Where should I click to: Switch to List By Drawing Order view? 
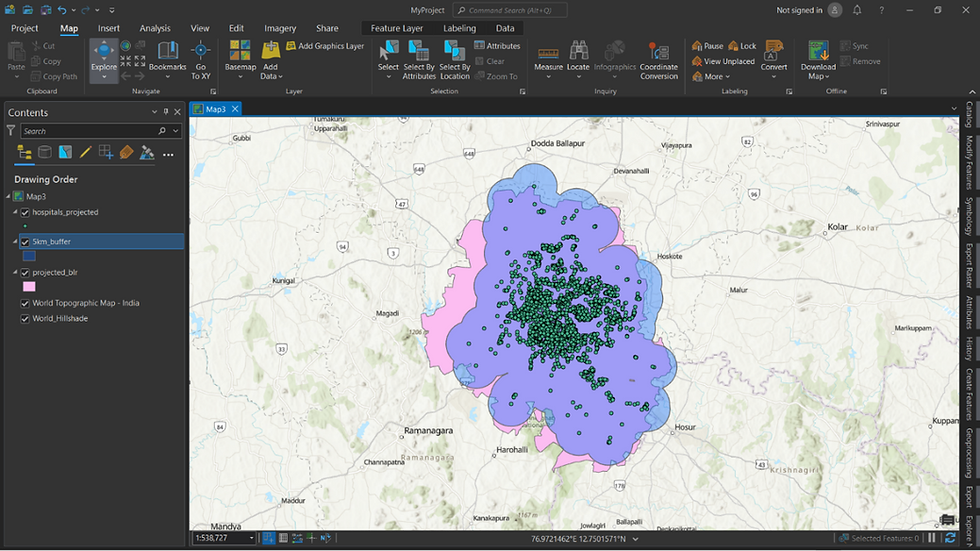point(24,152)
